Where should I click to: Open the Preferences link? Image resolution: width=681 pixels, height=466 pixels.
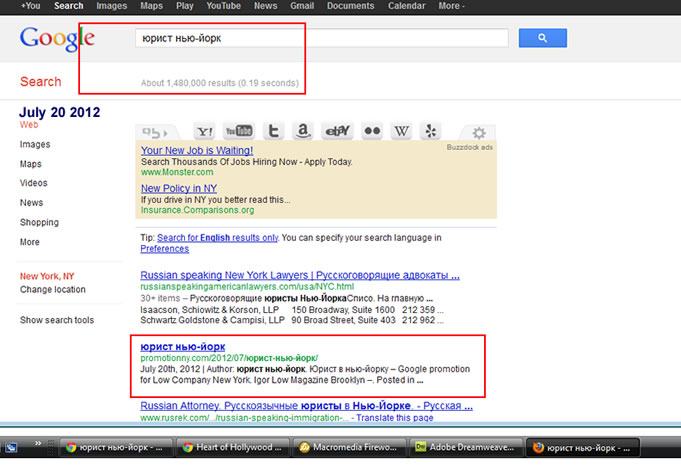(x=165, y=249)
